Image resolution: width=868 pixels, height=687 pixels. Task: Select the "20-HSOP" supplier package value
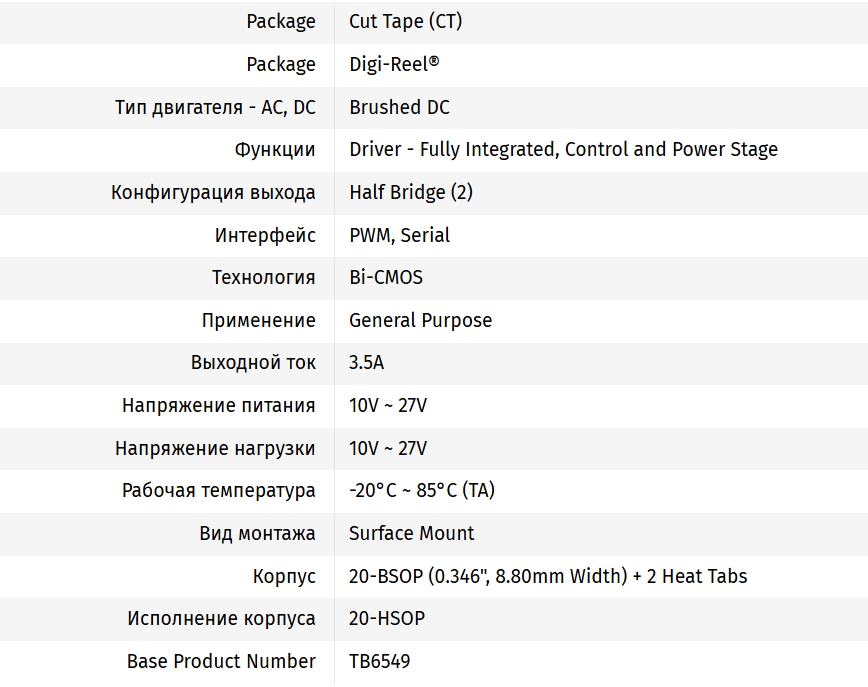[x=386, y=618]
